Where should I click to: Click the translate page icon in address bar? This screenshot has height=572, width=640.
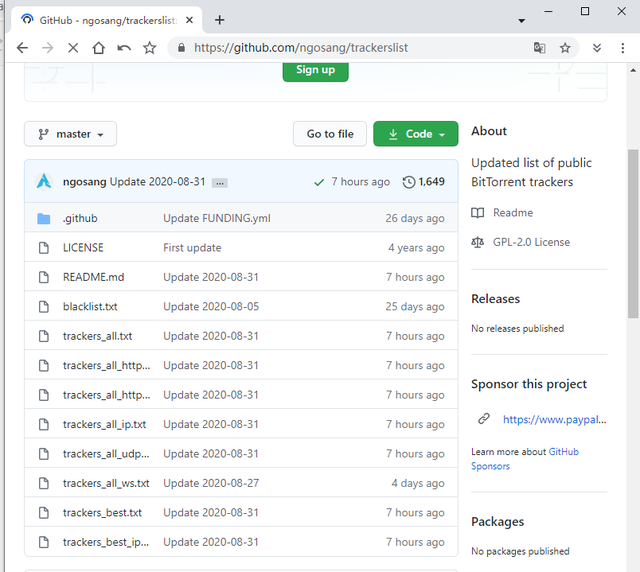pyautogui.click(x=539, y=47)
